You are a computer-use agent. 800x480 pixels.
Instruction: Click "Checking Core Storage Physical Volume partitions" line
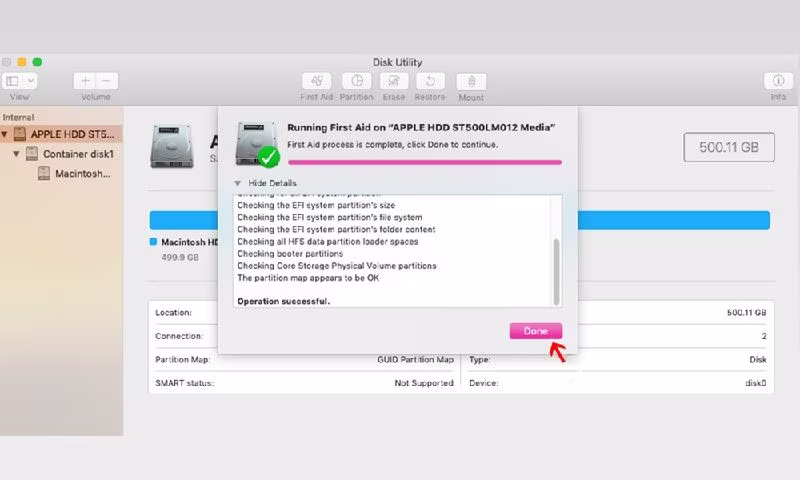(337, 266)
